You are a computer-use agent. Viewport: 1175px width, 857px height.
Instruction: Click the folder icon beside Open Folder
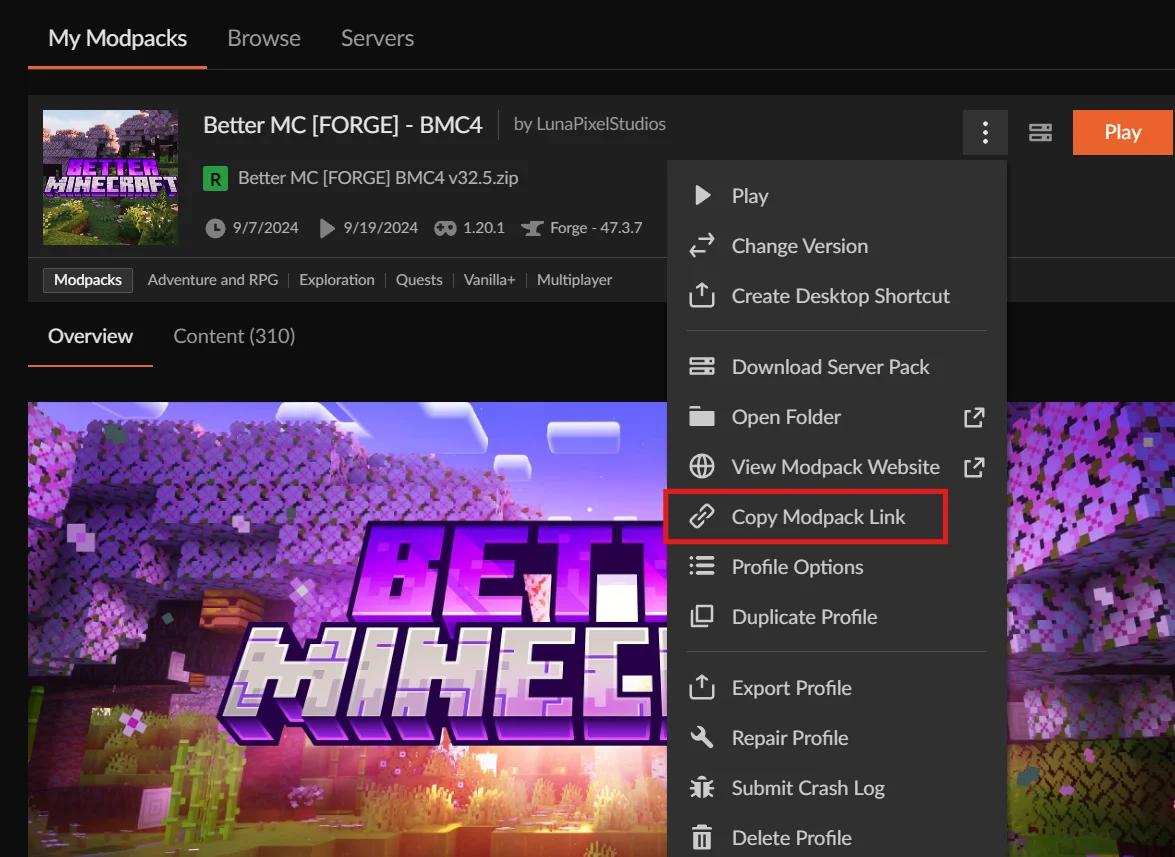pyautogui.click(x=701, y=416)
